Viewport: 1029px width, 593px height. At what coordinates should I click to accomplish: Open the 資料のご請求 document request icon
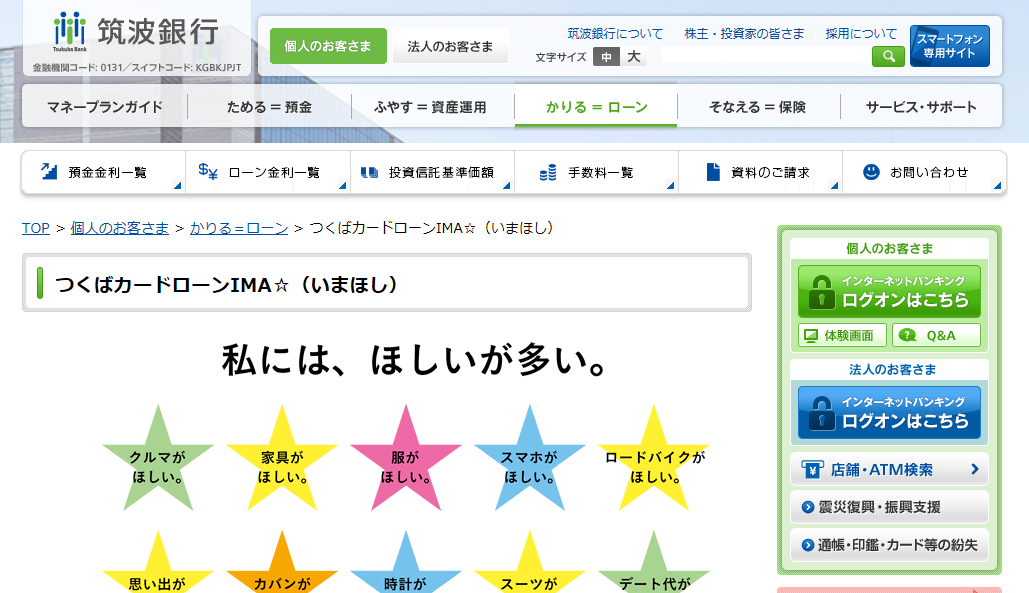pyautogui.click(x=760, y=171)
